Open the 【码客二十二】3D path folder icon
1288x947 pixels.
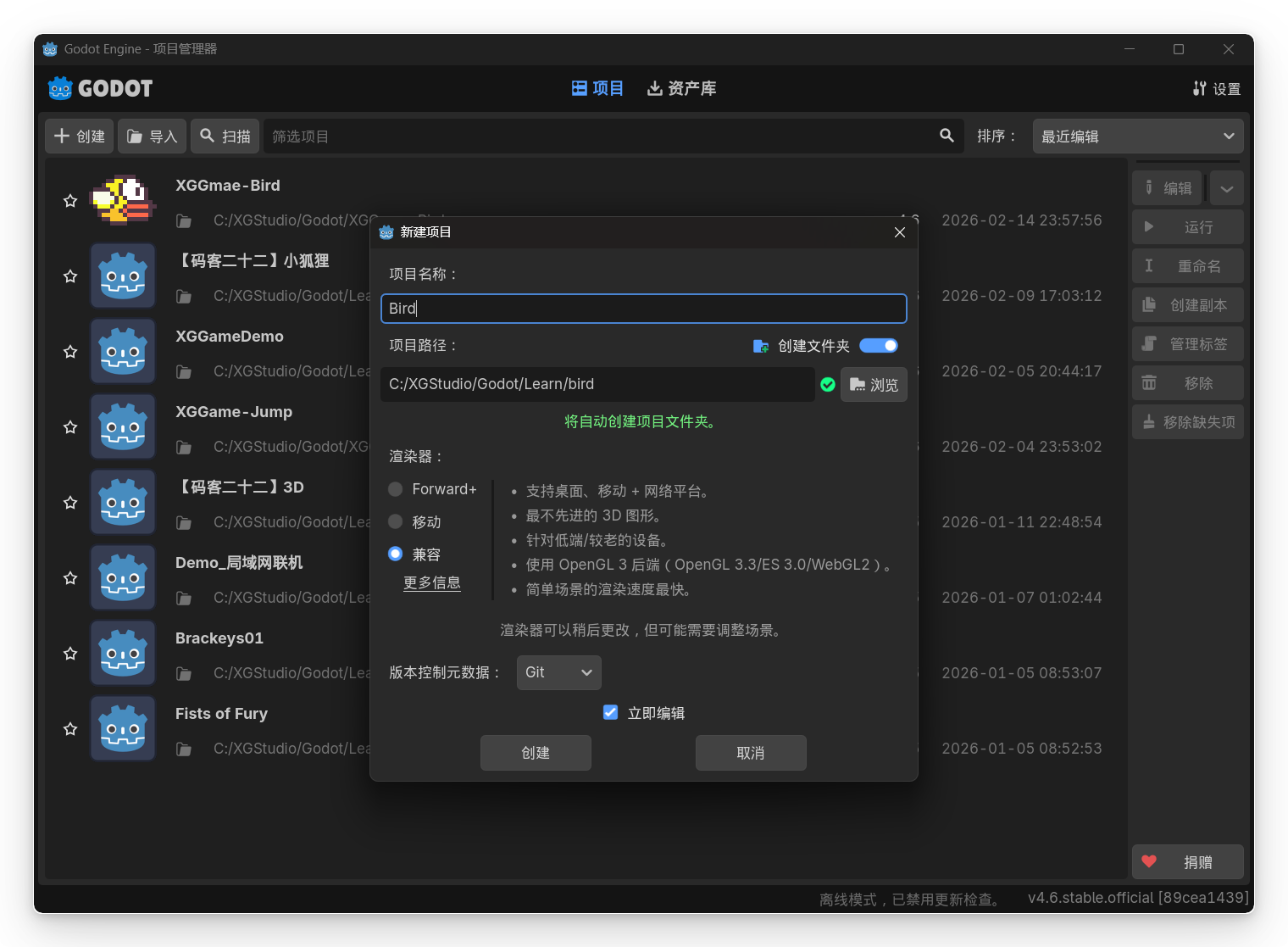pyautogui.click(x=184, y=523)
